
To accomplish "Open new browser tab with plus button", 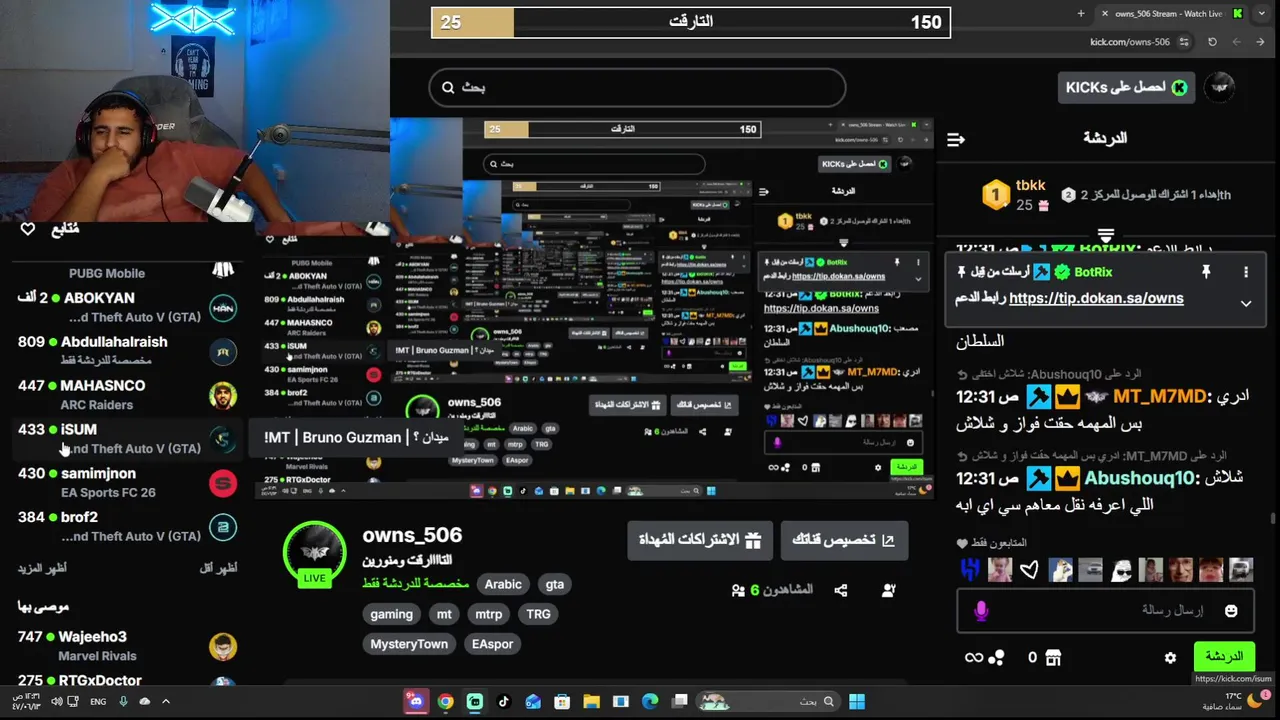I will (1081, 13).
